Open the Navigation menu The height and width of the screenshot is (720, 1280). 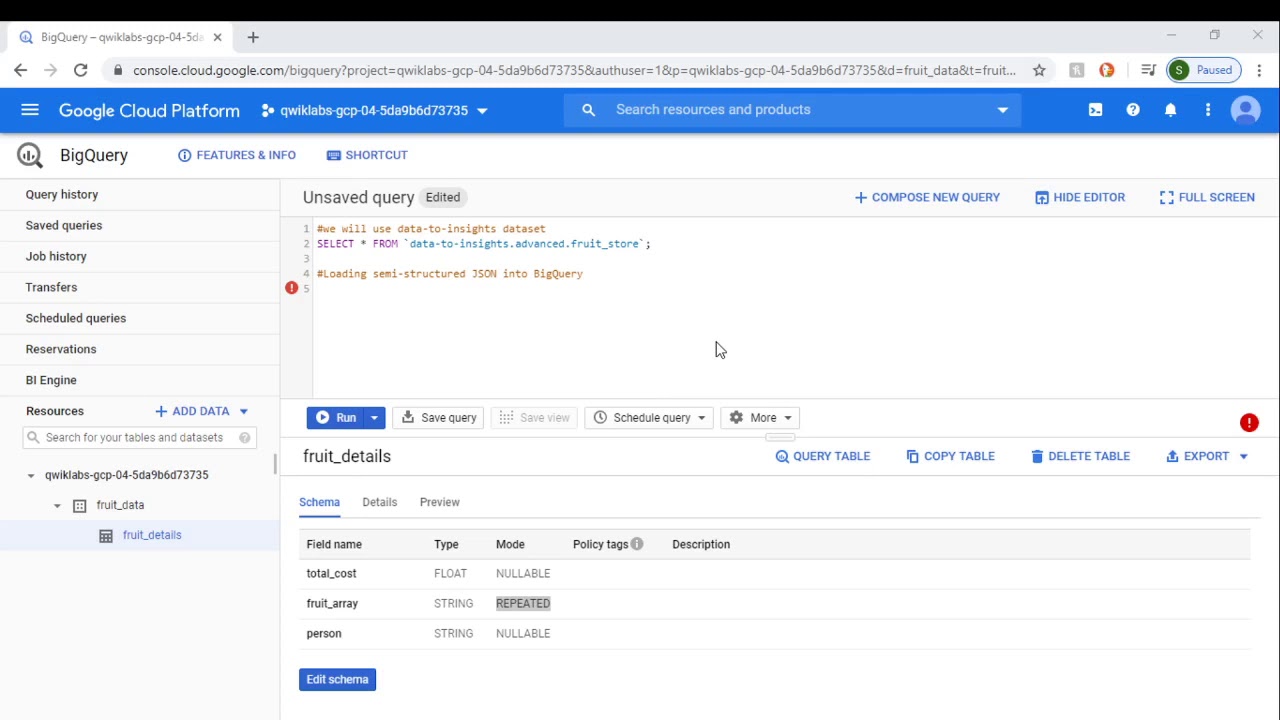tap(29, 110)
